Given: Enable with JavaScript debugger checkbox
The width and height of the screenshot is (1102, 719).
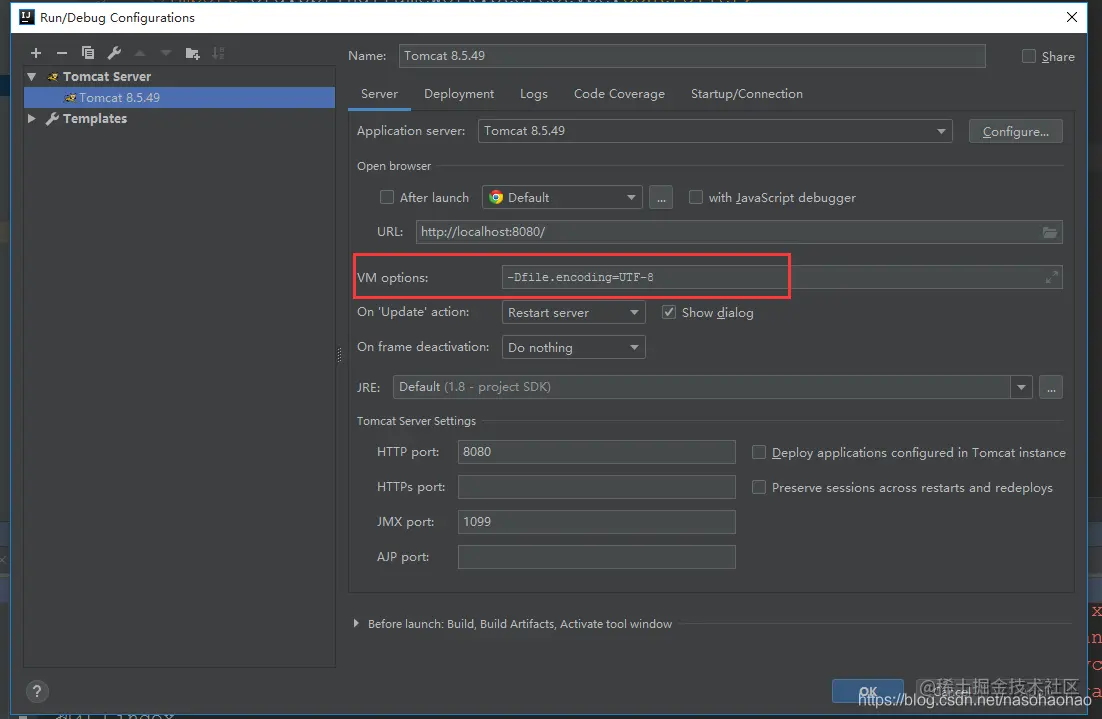Looking at the screenshot, I should point(696,197).
